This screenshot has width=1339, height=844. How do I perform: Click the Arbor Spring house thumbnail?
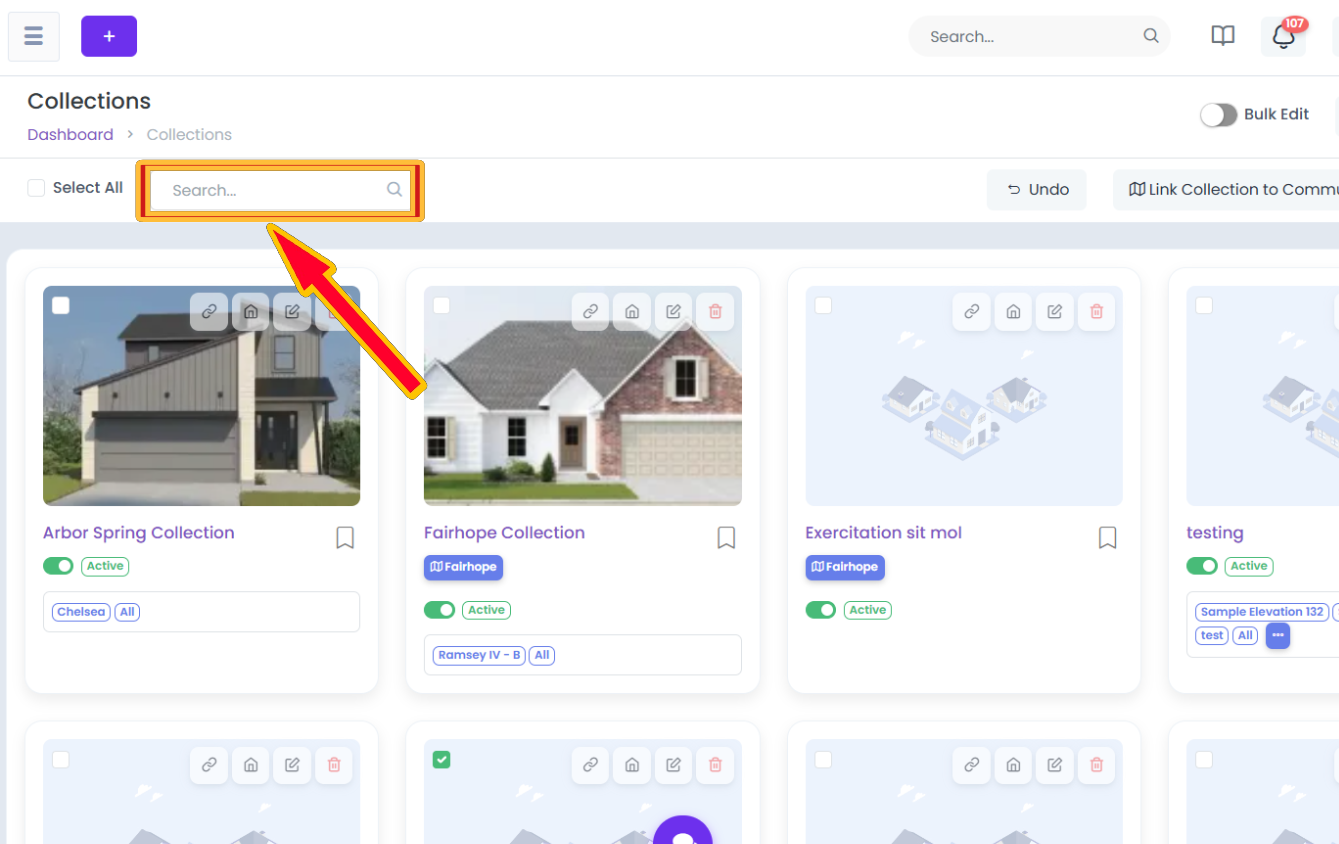click(201, 396)
